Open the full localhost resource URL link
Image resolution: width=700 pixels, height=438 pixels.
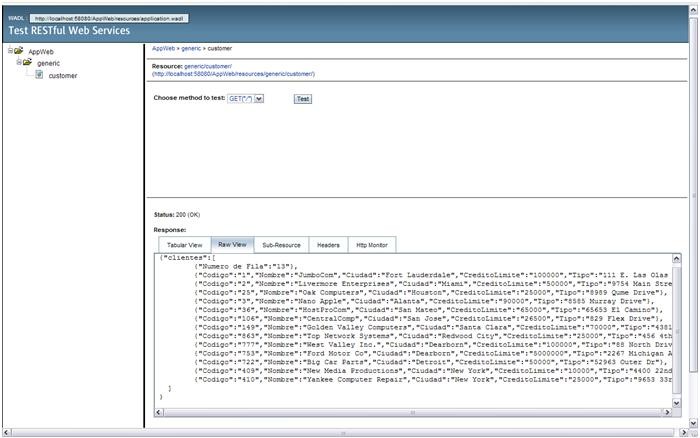pyautogui.click(x=233, y=74)
